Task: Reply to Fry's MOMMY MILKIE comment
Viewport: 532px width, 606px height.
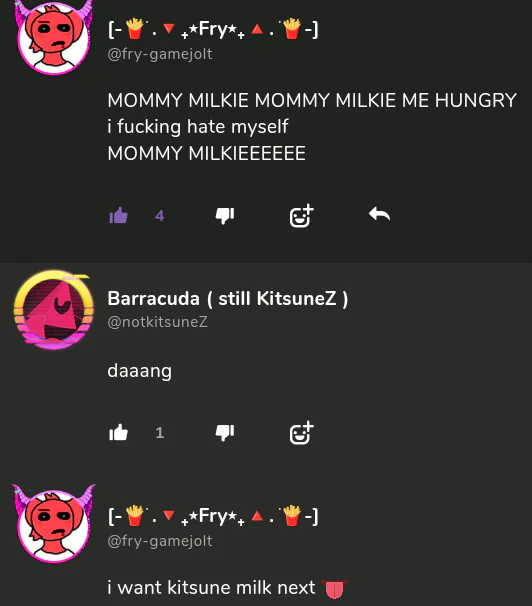Action: point(379,214)
